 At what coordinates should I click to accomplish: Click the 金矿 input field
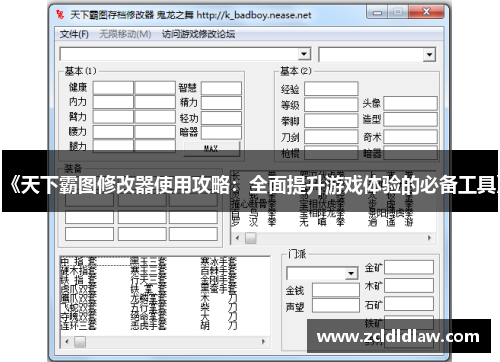tap(409, 267)
